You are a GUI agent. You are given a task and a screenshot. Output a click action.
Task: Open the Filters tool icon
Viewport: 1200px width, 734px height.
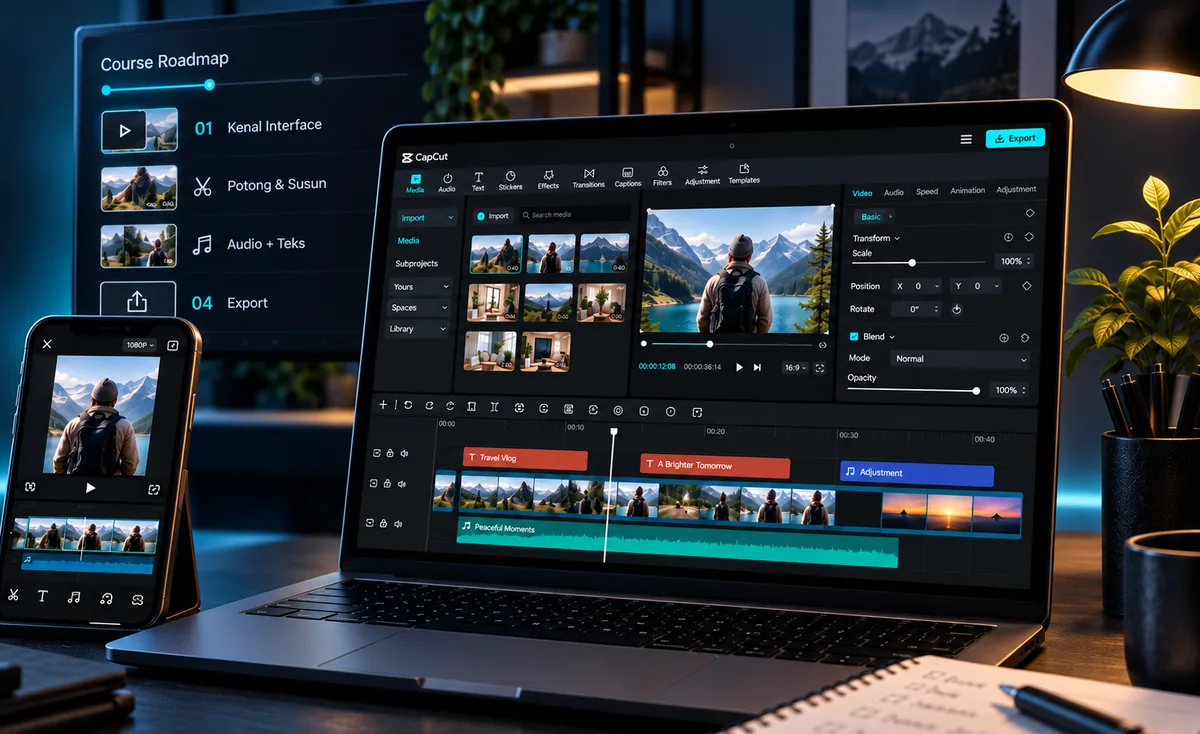point(662,176)
